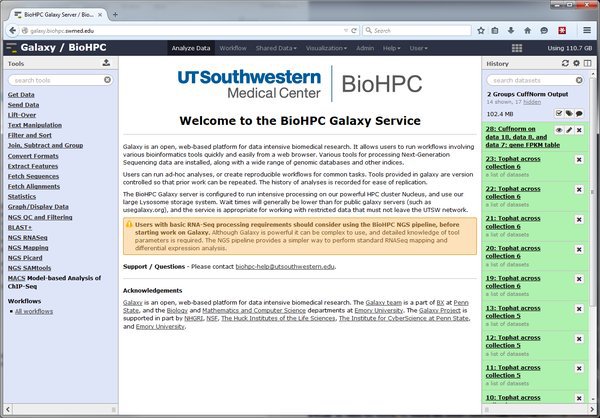The width and height of the screenshot is (600, 418).
Task: View all histories side by side
Action: 587,63
